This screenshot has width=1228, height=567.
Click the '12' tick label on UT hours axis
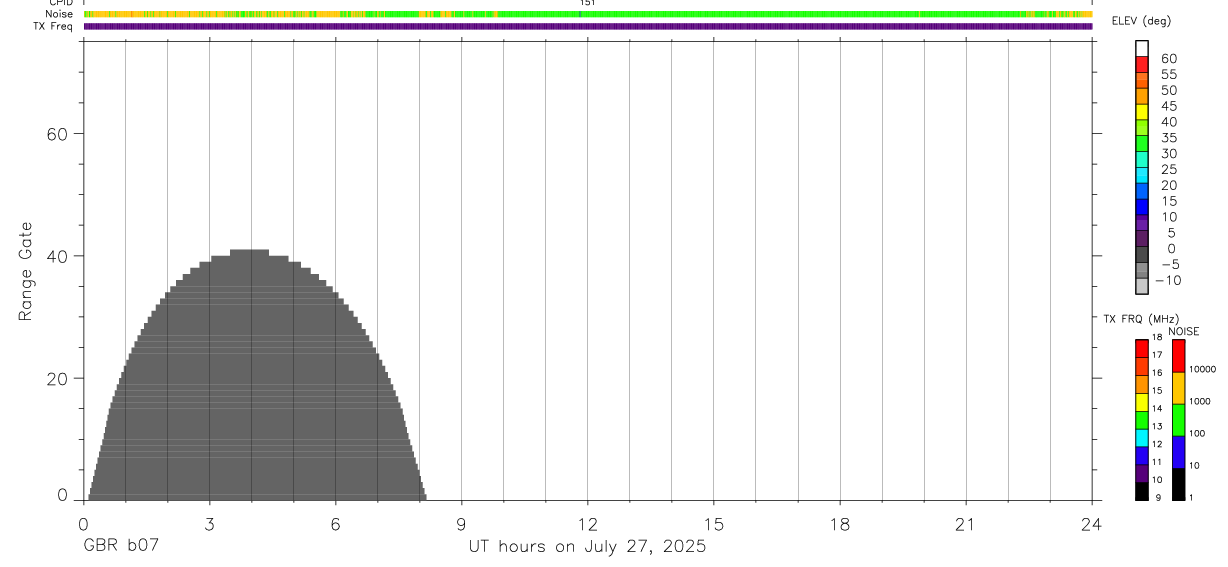(588, 524)
